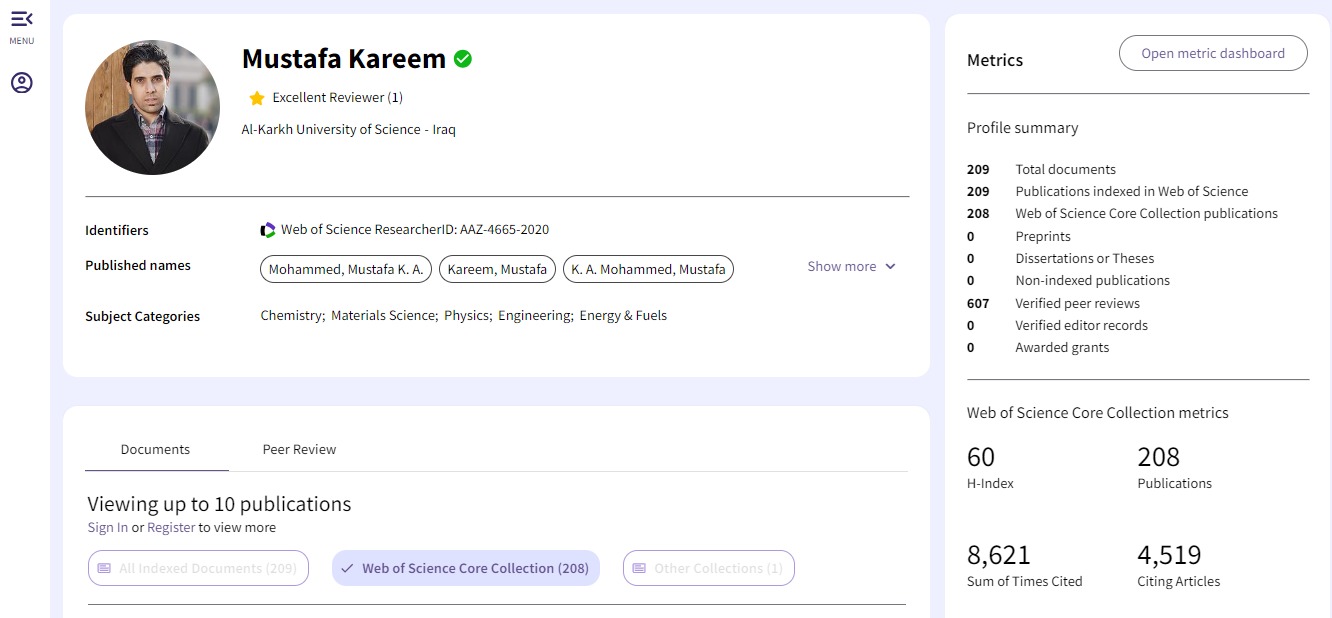The height and width of the screenshot is (618, 1332).
Task: Click the Excellent Reviewer star icon
Action: coord(257,98)
